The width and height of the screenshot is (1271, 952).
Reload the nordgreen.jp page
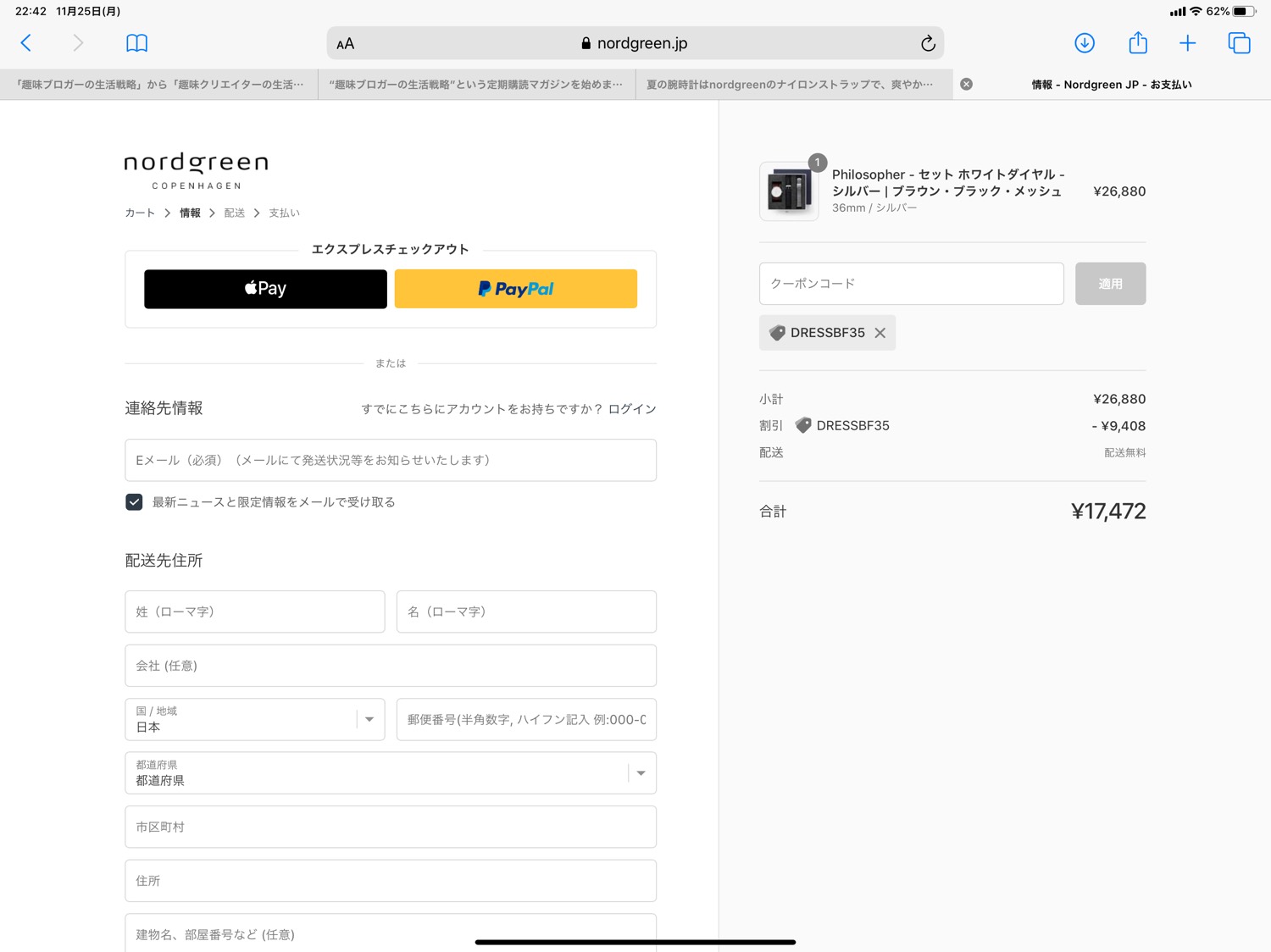pyautogui.click(x=928, y=43)
